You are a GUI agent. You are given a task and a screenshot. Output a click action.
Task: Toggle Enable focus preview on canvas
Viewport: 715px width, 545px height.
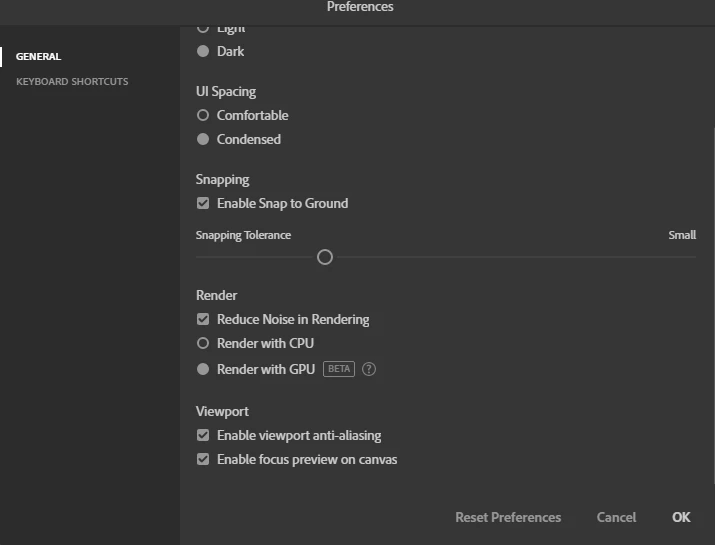click(x=203, y=459)
